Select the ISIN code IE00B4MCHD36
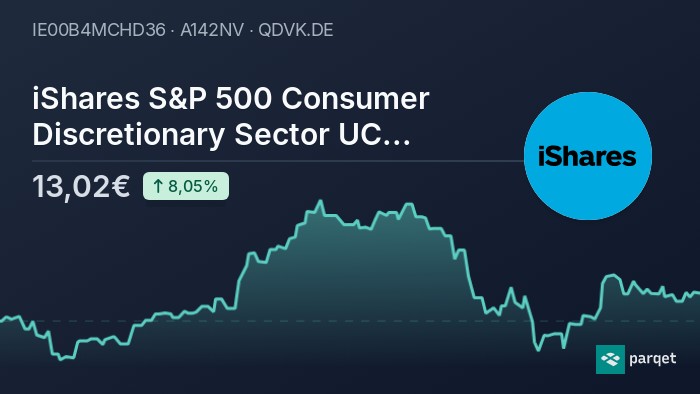 (99, 30)
